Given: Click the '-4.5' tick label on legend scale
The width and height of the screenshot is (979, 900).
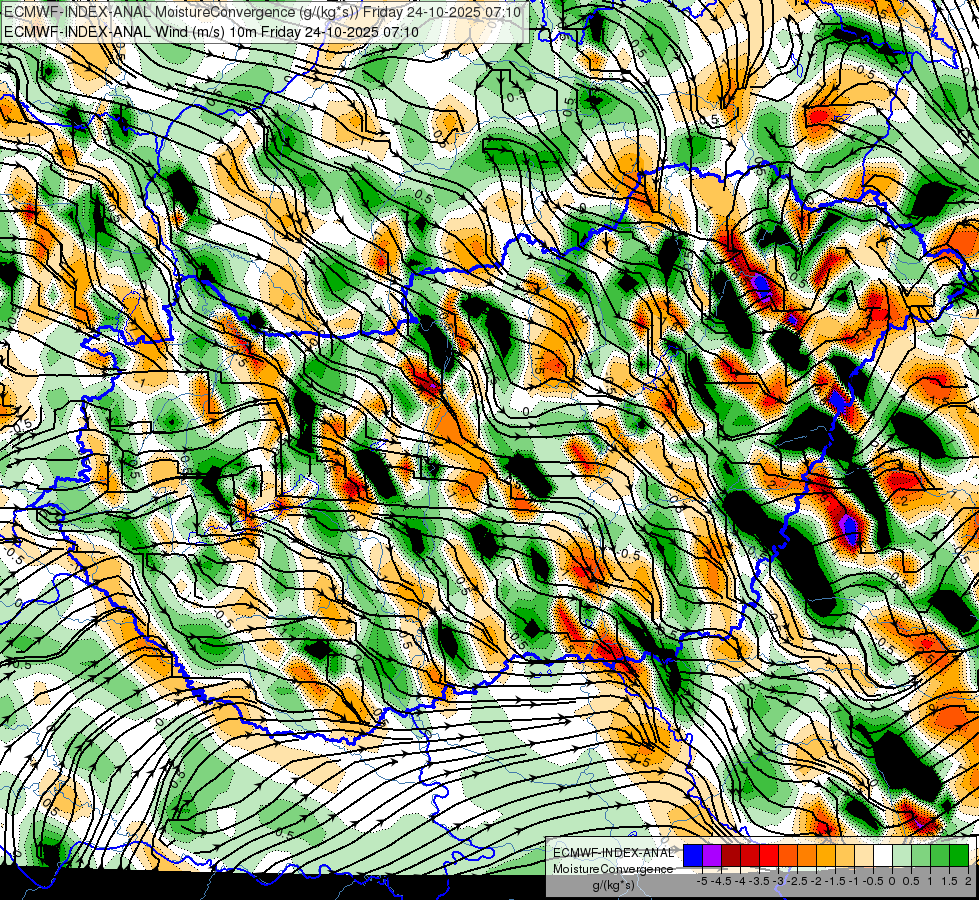Looking at the screenshot, I should (x=721, y=881).
